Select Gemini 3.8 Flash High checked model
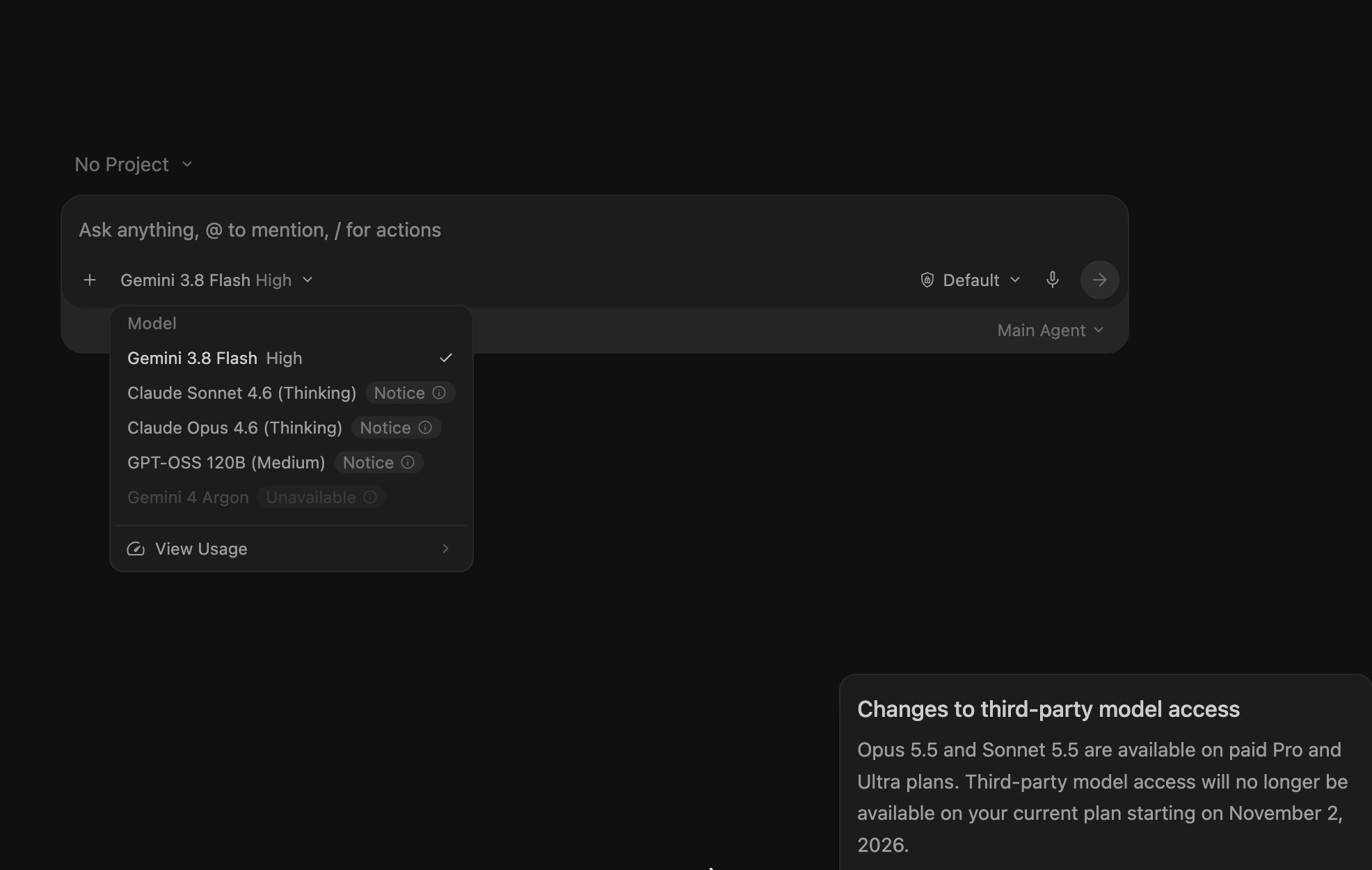 292,358
